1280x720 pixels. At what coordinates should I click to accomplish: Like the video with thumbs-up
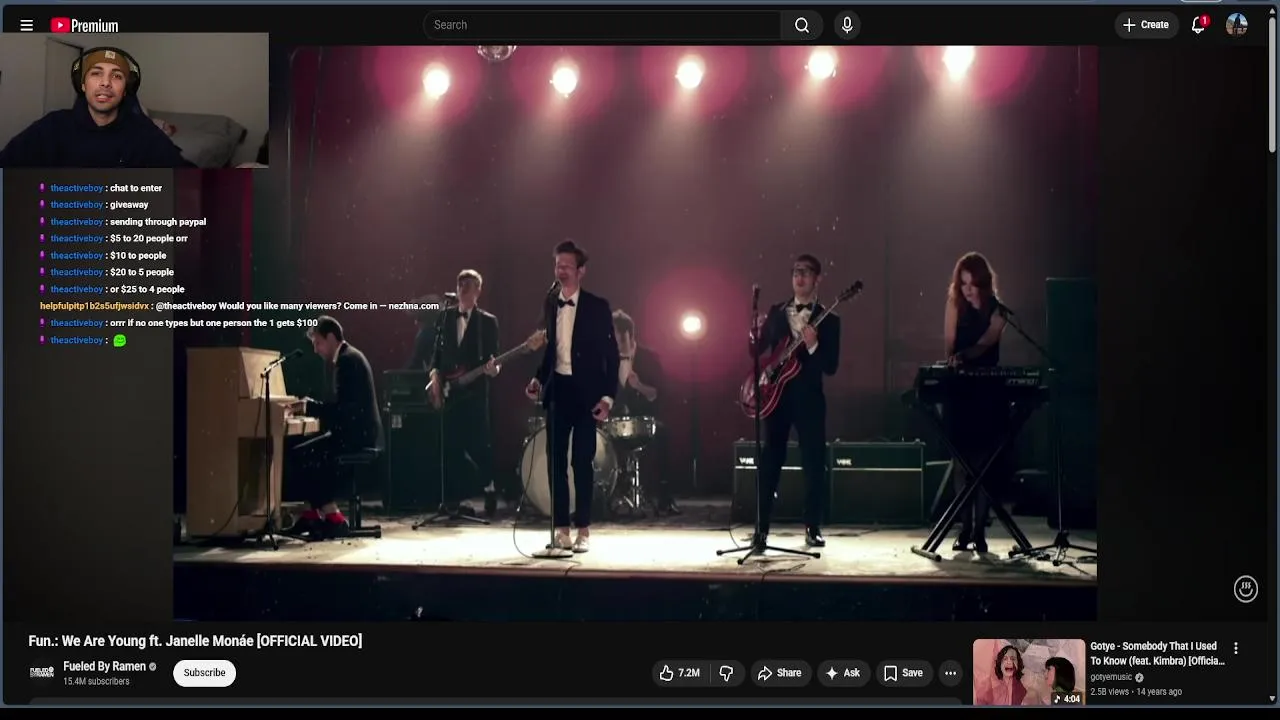pyautogui.click(x=679, y=673)
